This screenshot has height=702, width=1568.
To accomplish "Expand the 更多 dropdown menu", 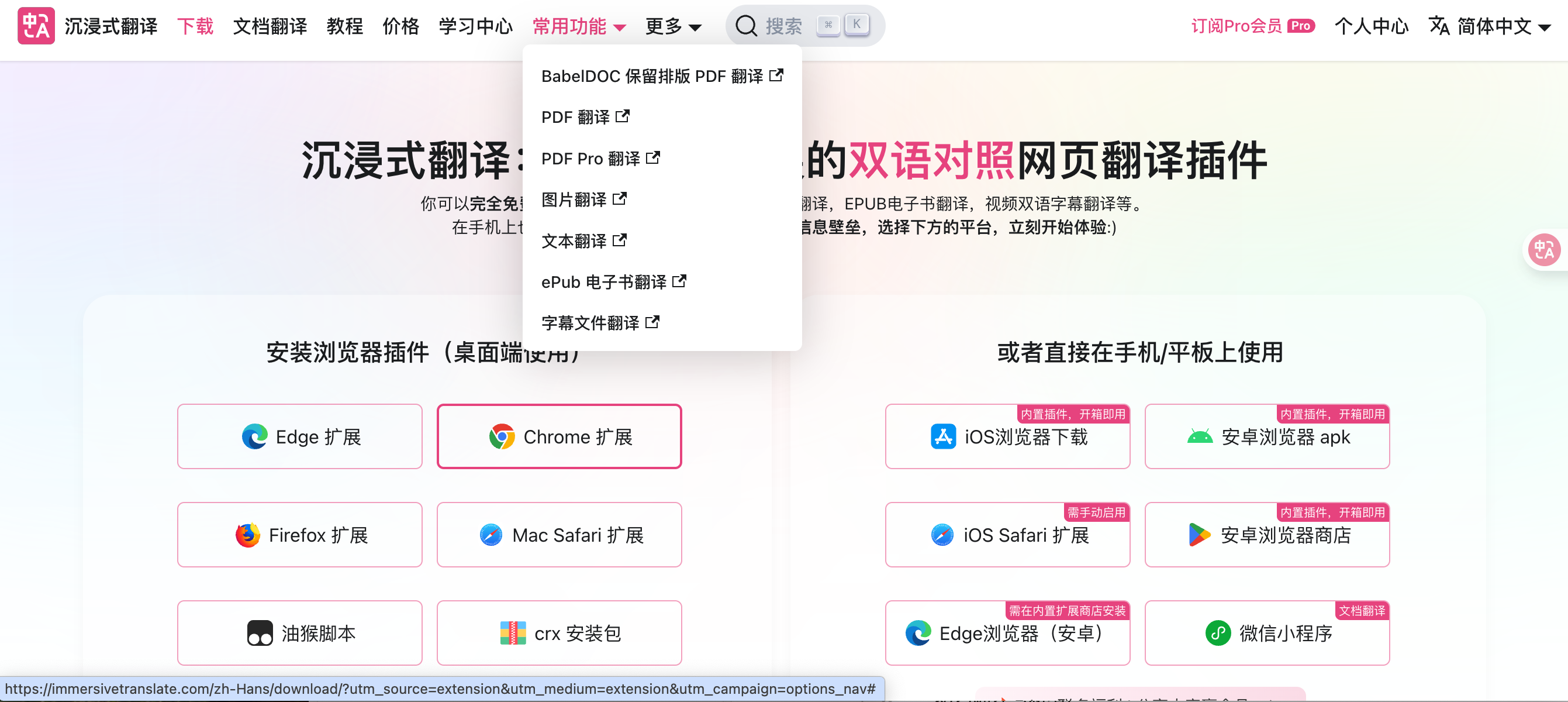I will tap(674, 26).
